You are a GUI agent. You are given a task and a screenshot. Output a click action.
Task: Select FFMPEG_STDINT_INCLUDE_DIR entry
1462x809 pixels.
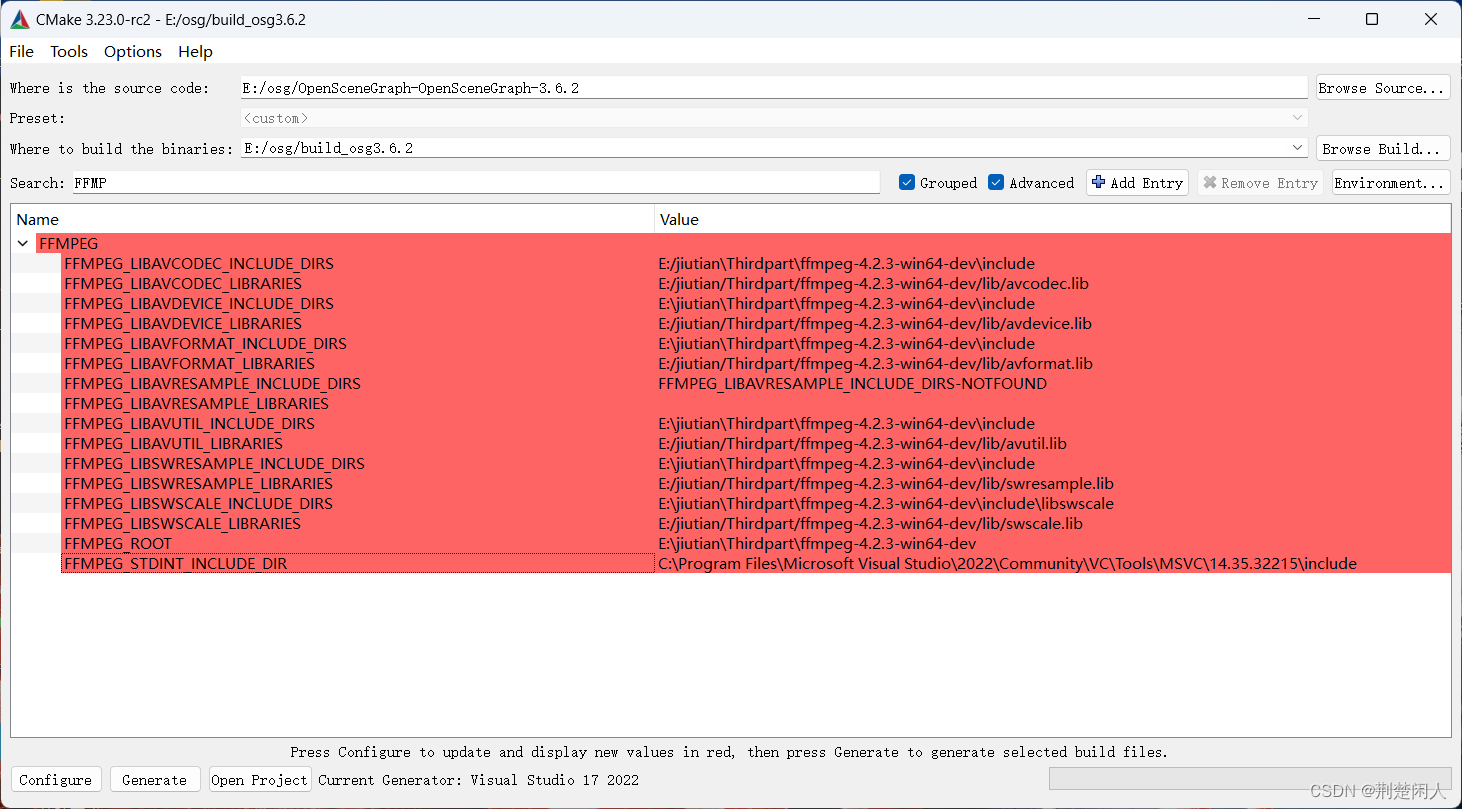click(175, 564)
